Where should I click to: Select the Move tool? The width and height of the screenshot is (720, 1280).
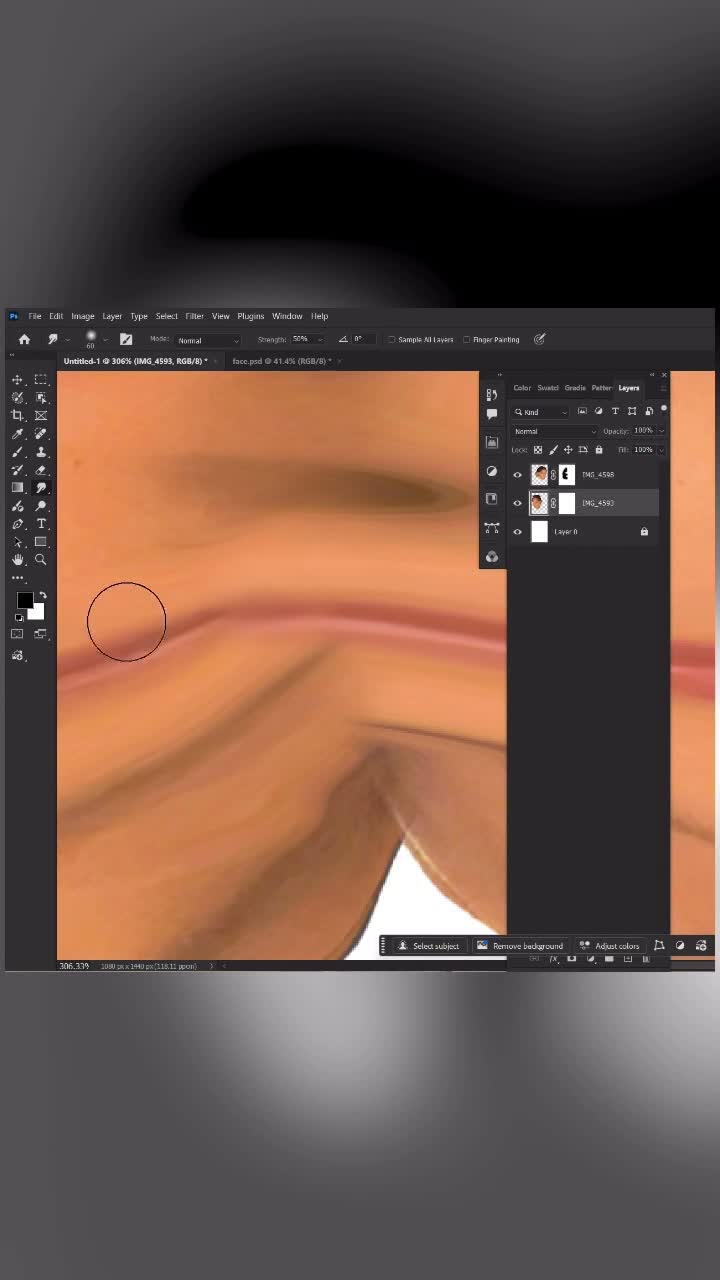[17, 380]
